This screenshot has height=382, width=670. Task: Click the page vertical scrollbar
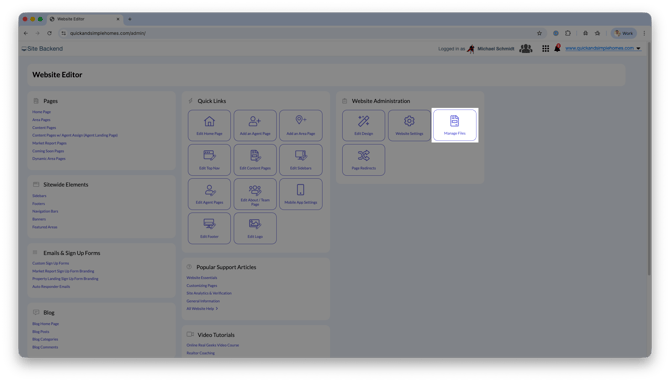point(649,158)
